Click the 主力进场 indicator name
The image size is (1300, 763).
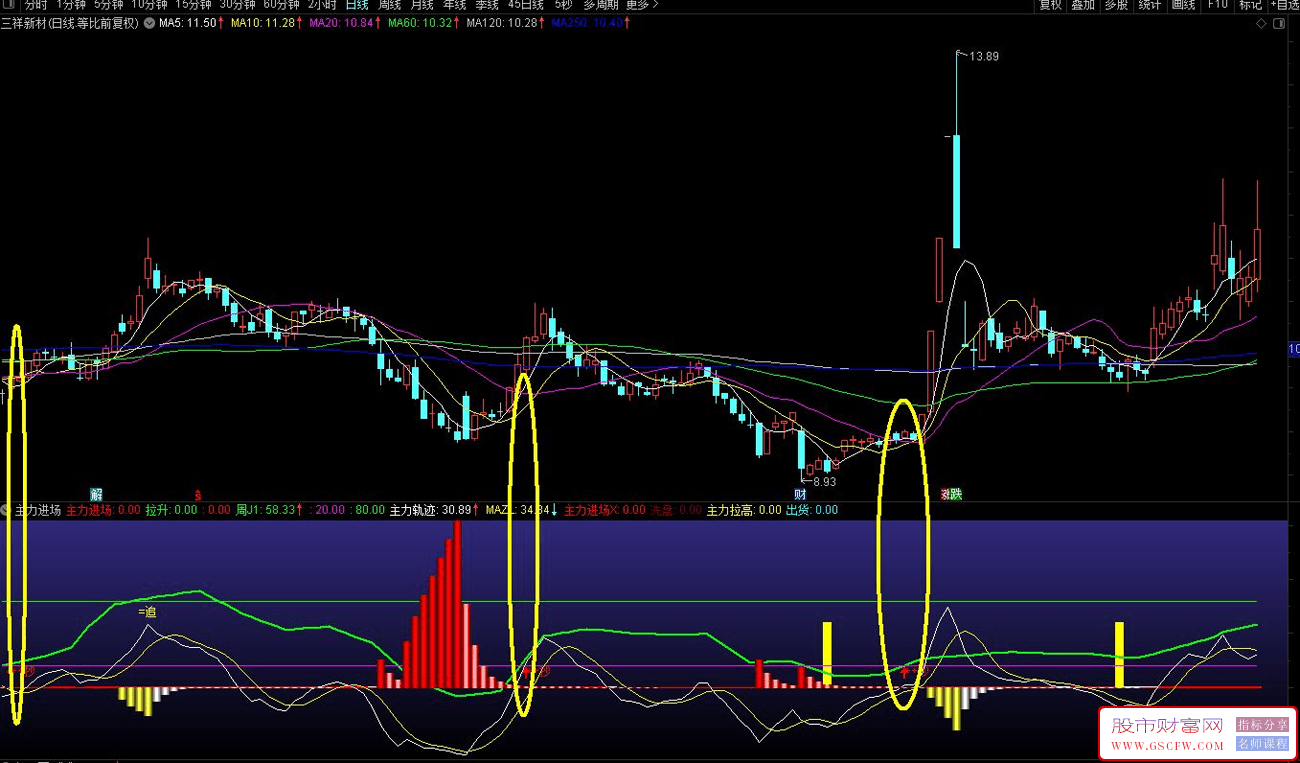point(38,510)
